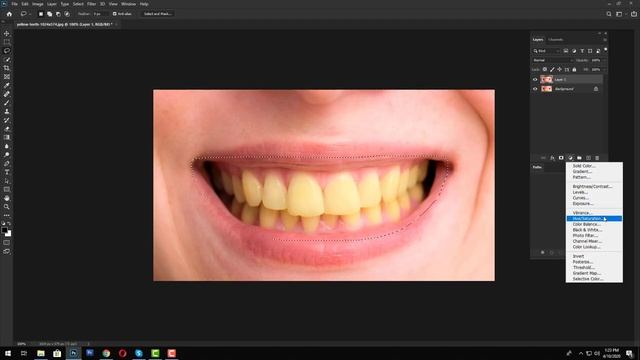Select the Gradient tool
640x360 pixels.
pos(7,138)
